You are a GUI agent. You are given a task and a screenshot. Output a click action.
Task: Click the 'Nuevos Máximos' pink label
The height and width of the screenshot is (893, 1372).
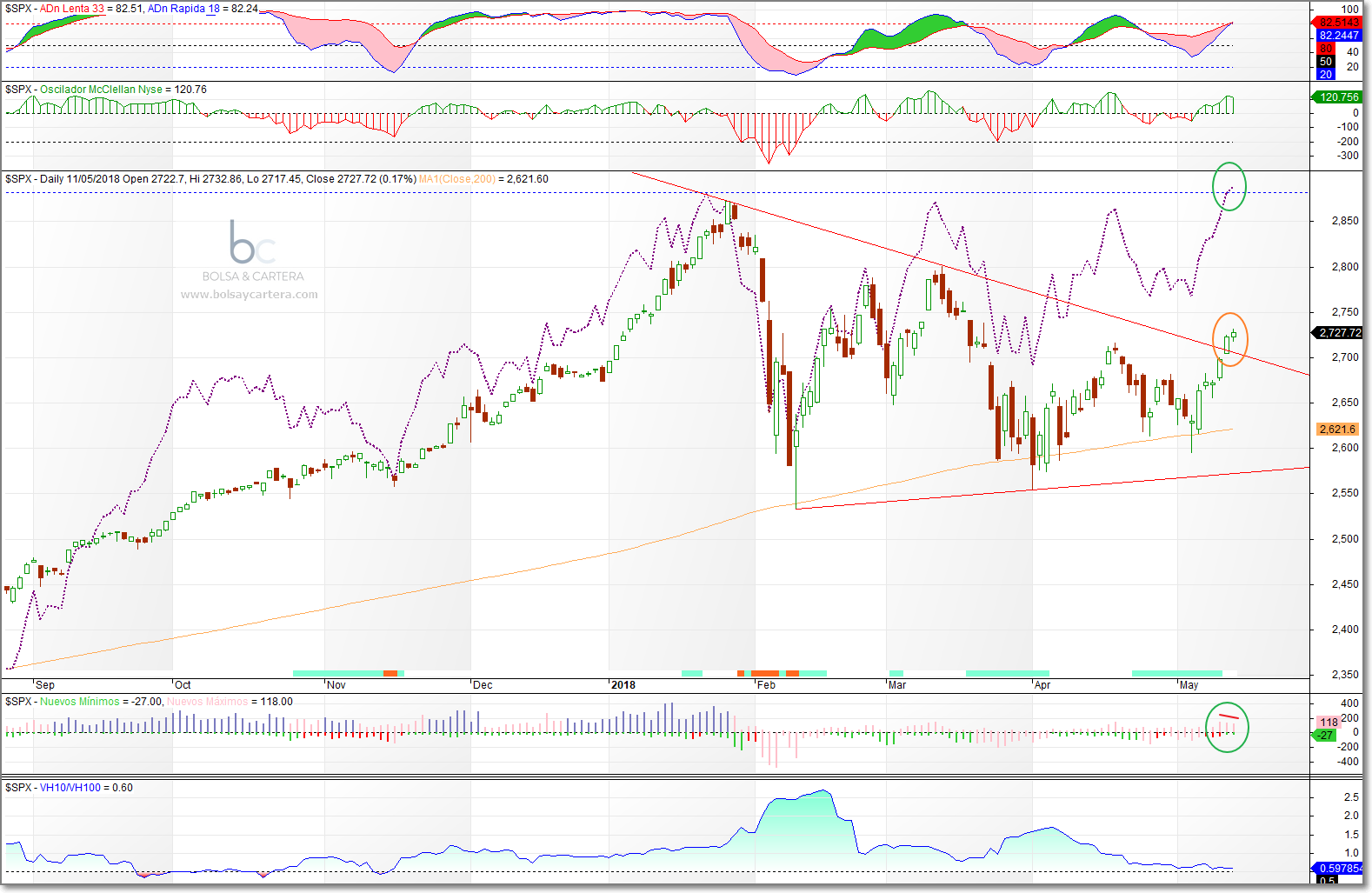coord(207,702)
